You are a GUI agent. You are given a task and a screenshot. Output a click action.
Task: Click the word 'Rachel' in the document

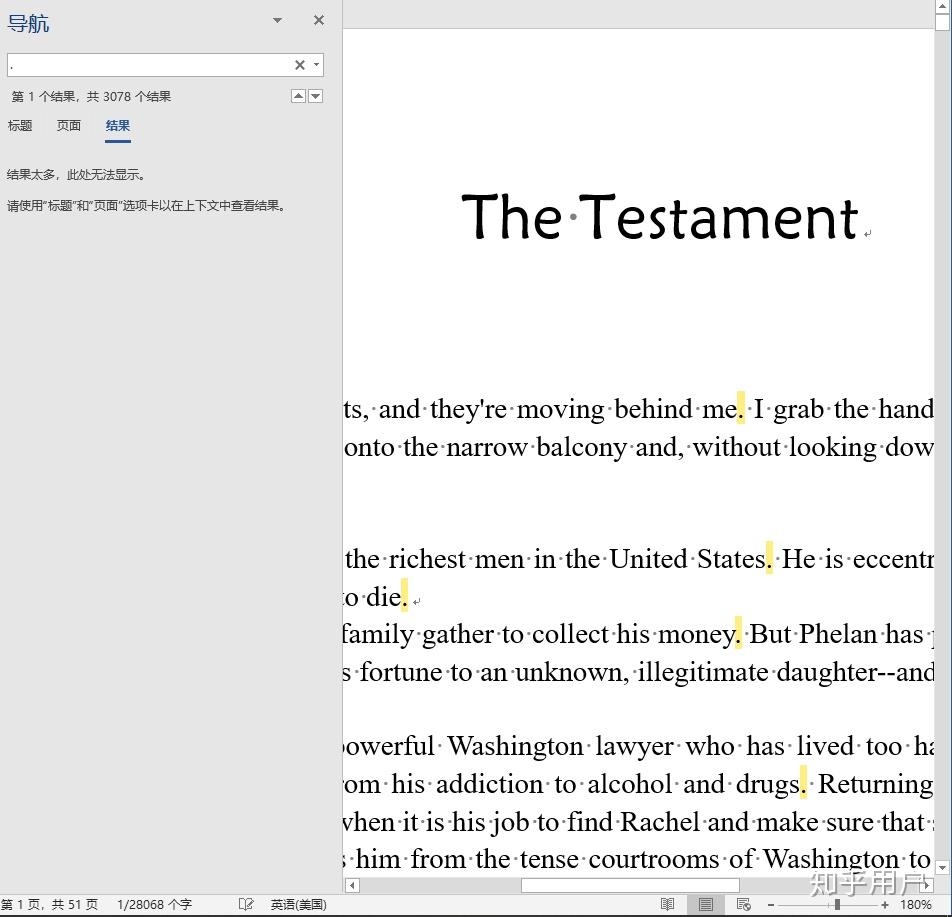660,822
